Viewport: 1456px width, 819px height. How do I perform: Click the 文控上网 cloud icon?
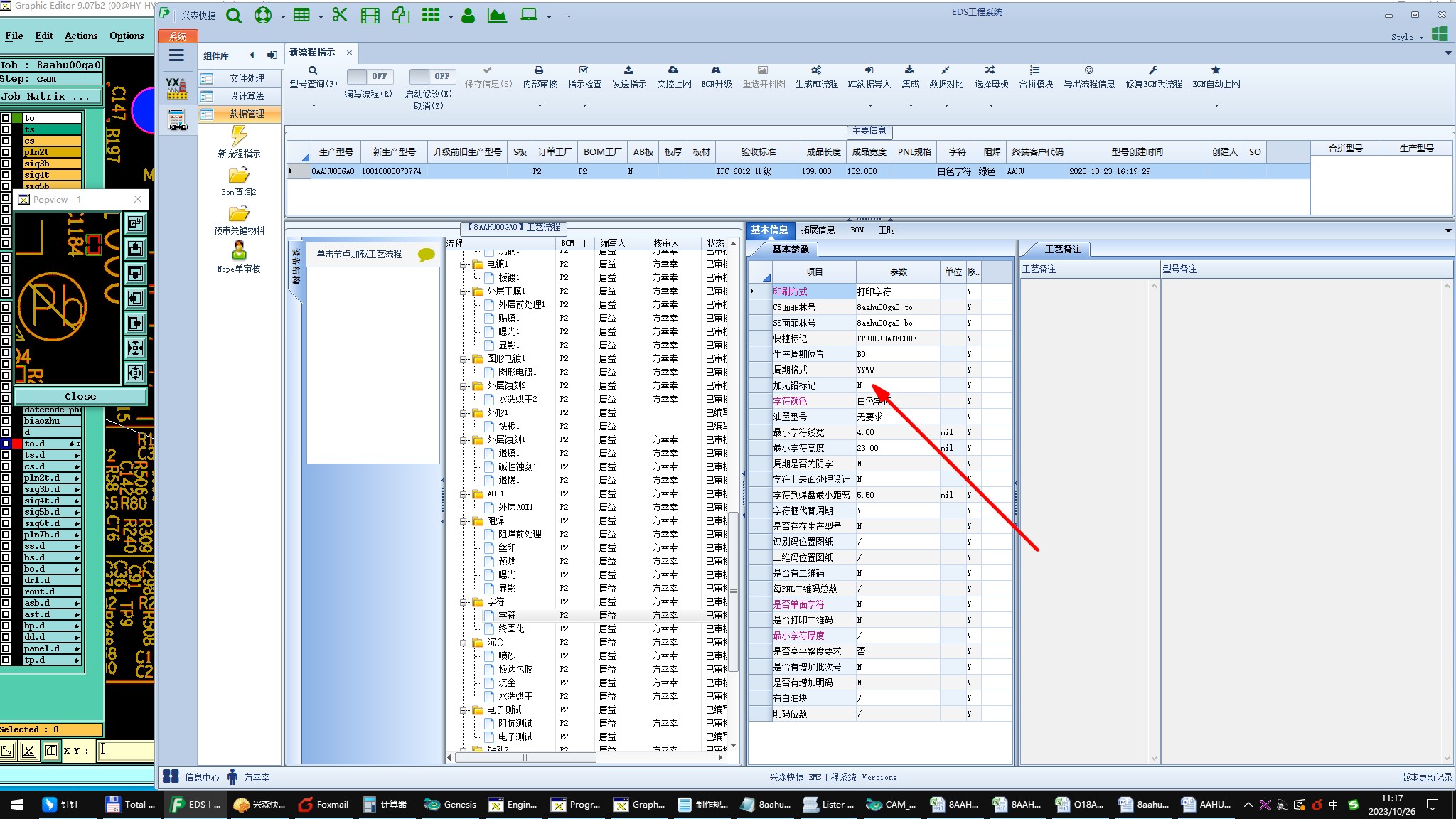click(673, 70)
